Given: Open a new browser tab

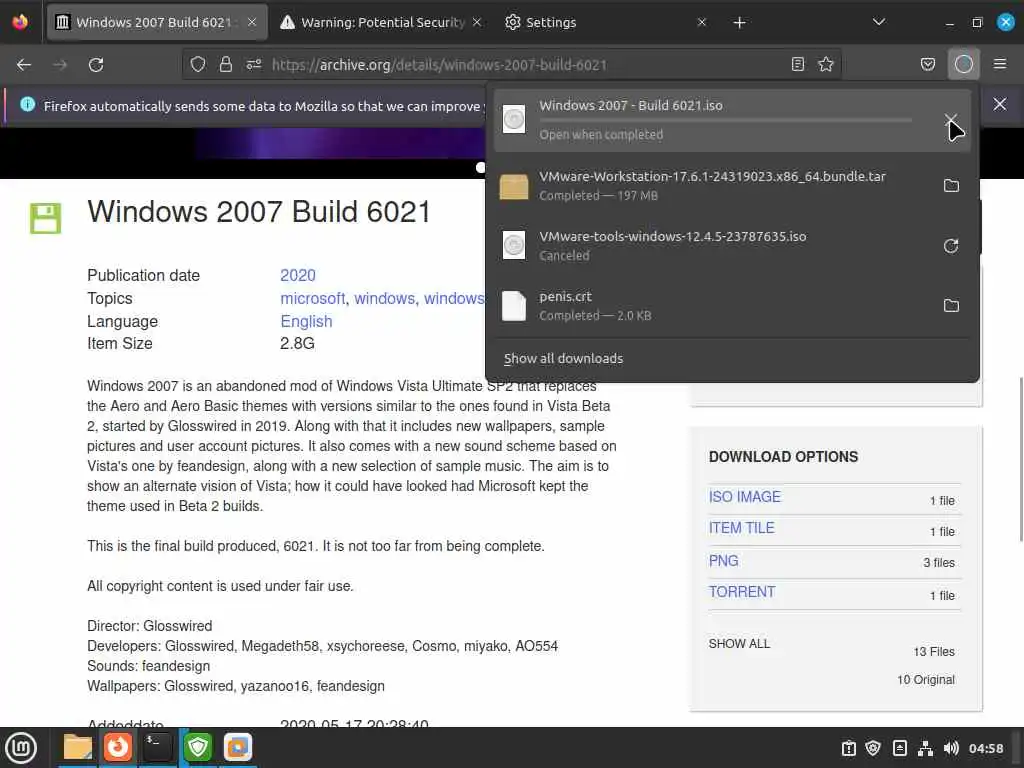Looking at the screenshot, I should [x=739, y=23].
